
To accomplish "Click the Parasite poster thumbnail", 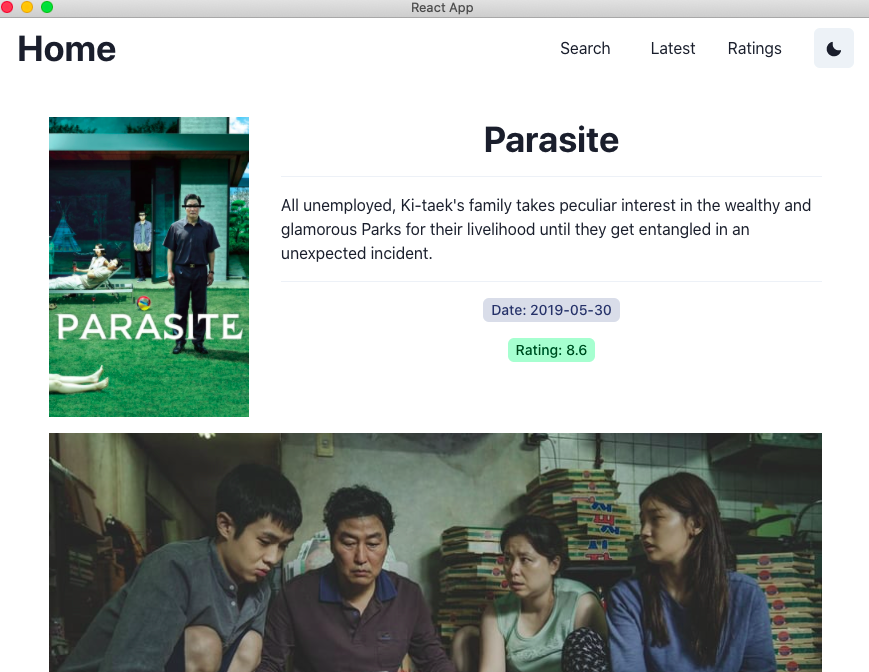I will pyautogui.click(x=149, y=266).
